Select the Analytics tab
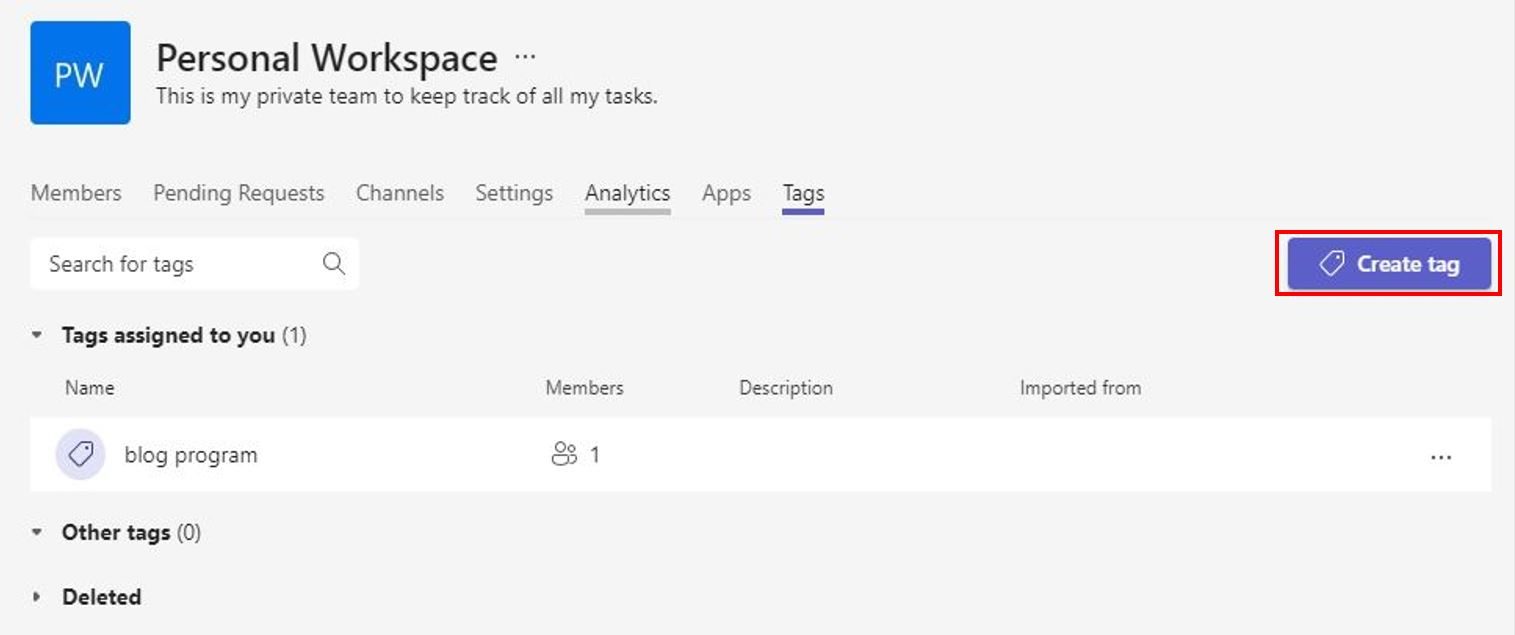Image resolution: width=1515 pixels, height=635 pixels. [x=627, y=193]
